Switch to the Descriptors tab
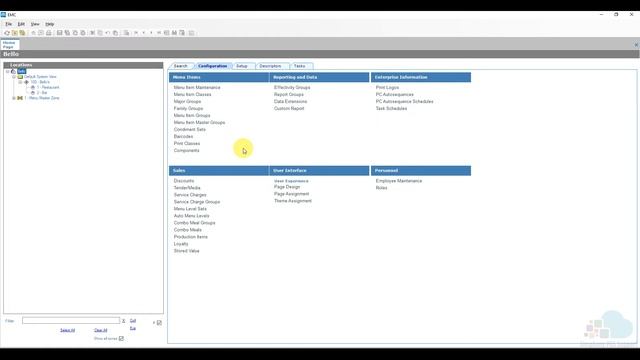The height and width of the screenshot is (360, 640). tap(270, 66)
